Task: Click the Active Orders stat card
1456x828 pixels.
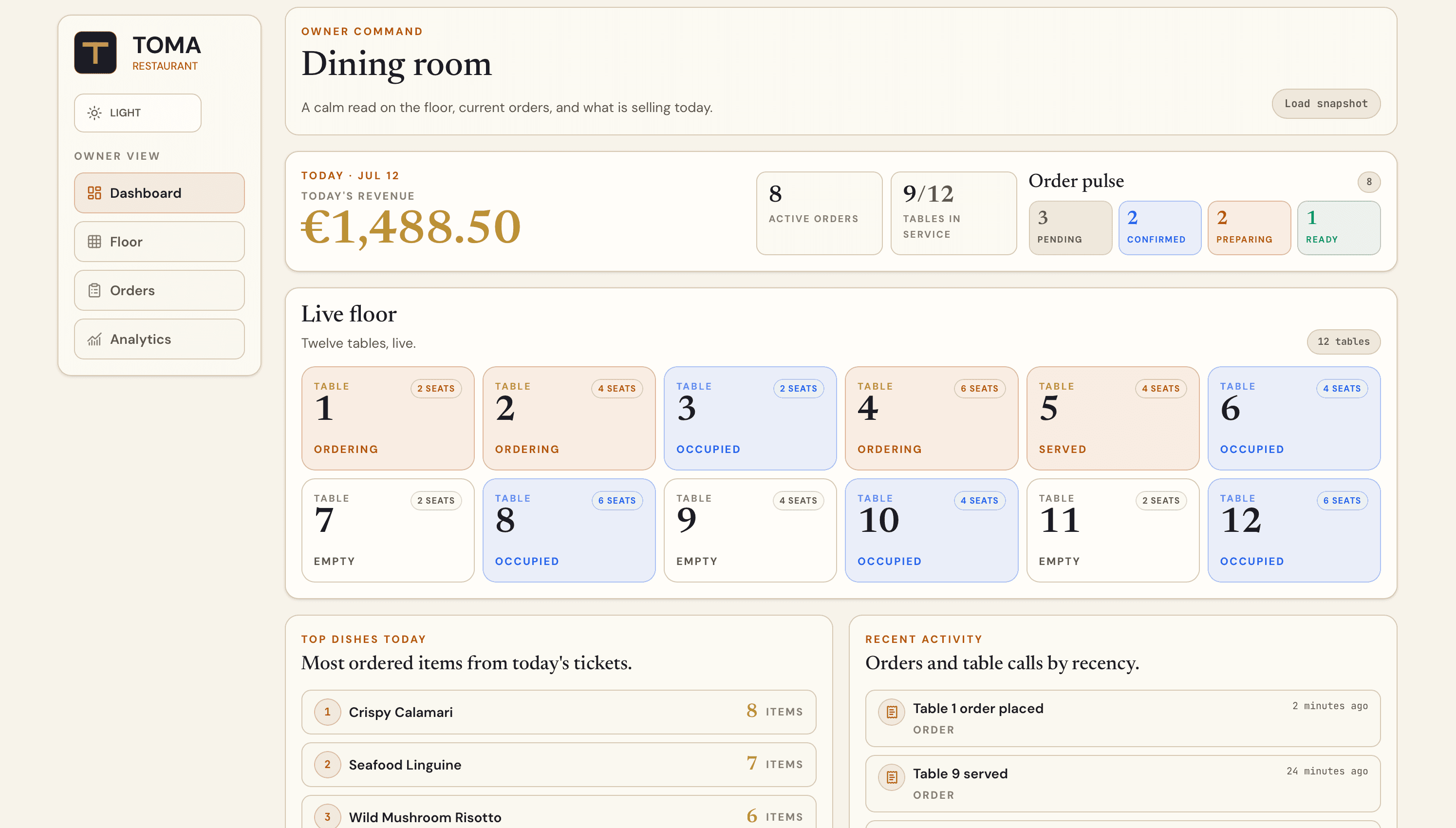Action: tap(819, 213)
